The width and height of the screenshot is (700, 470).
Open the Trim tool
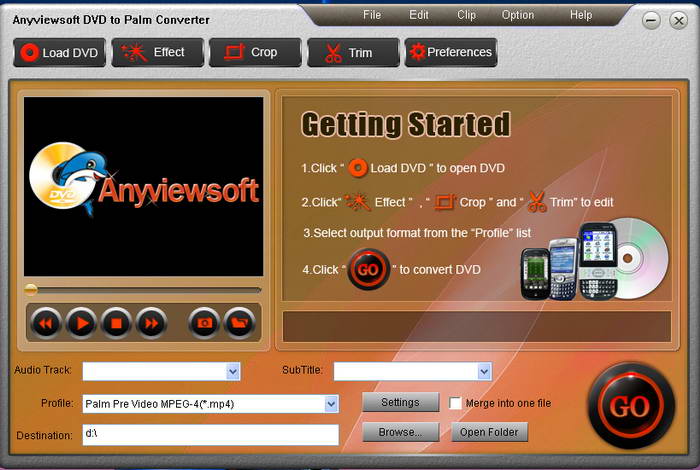tap(353, 53)
